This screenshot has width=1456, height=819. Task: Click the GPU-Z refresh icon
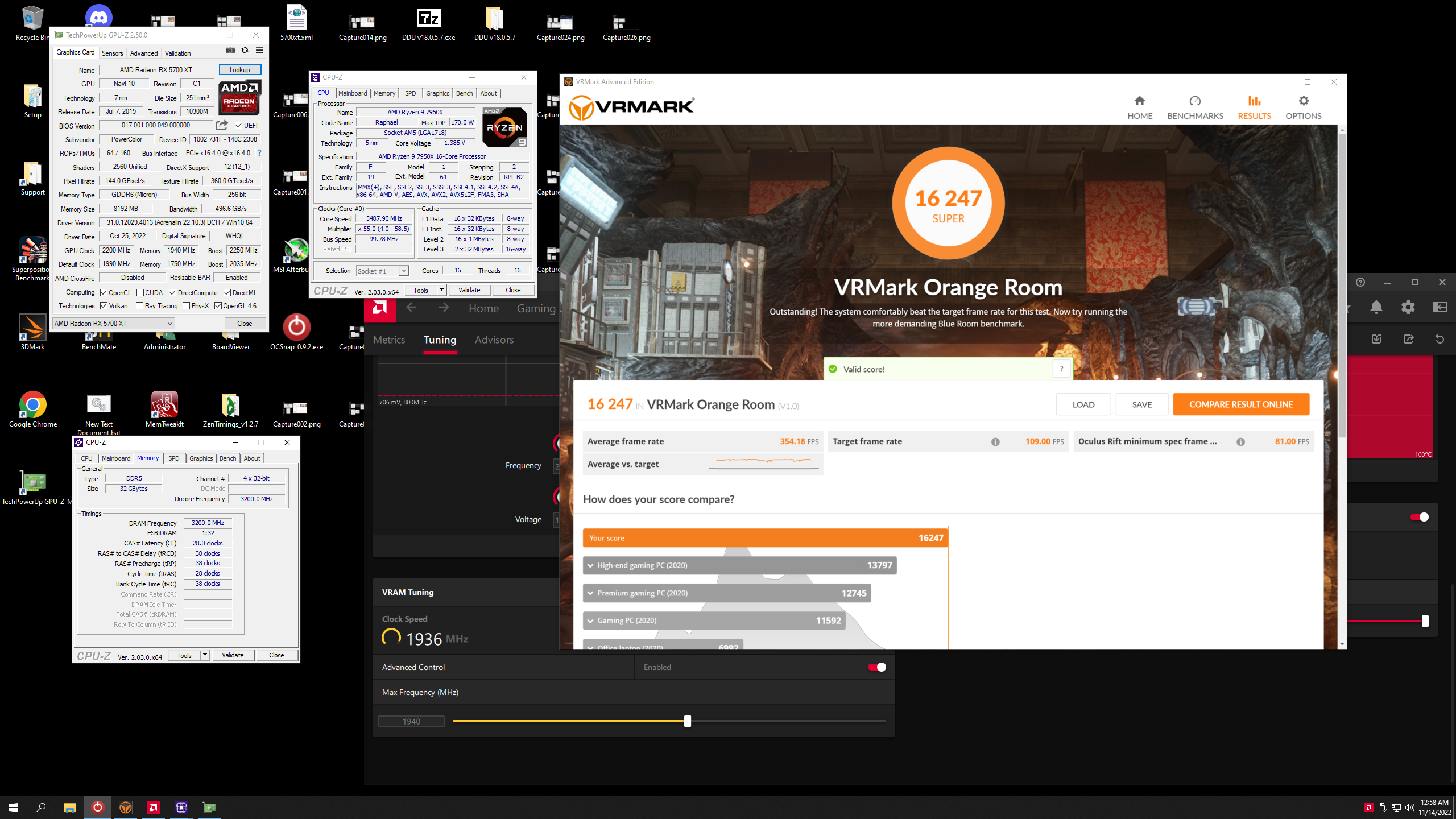coord(245,51)
